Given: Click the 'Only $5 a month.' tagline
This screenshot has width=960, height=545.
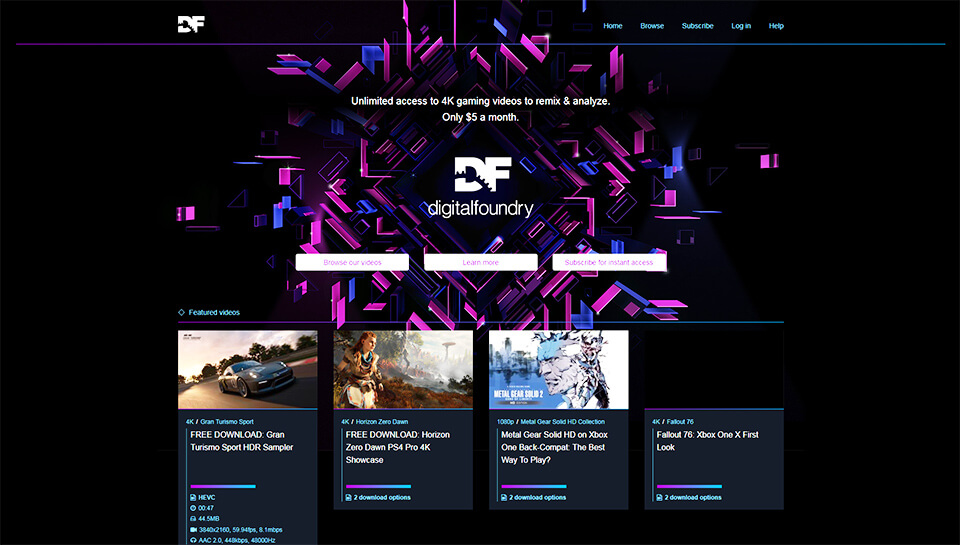Looking at the screenshot, I should pyautogui.click(x=481, y=117).
